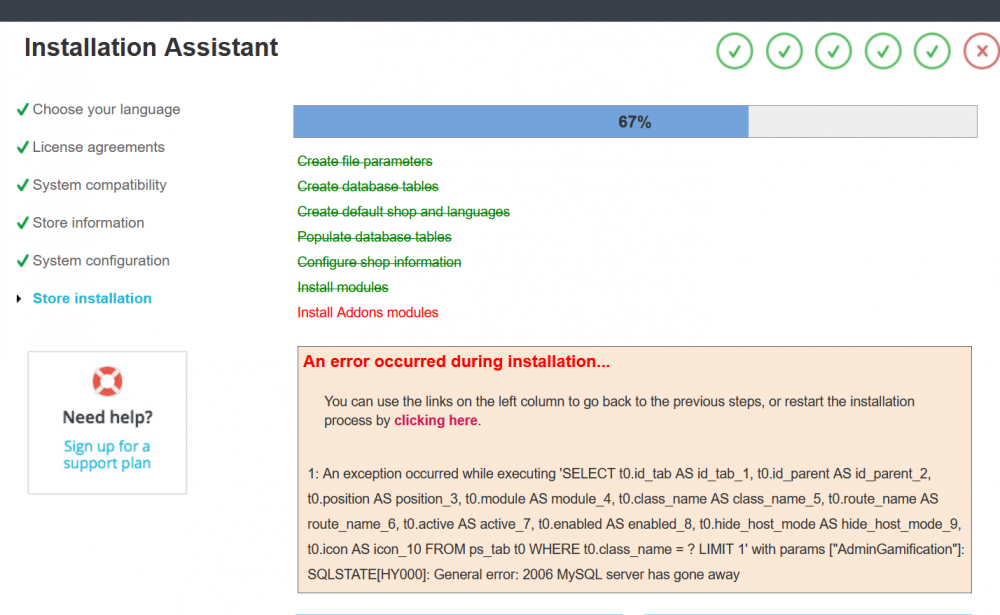
Task: Click checkmark beside "System compatibility"
Action: click(22, 184)
